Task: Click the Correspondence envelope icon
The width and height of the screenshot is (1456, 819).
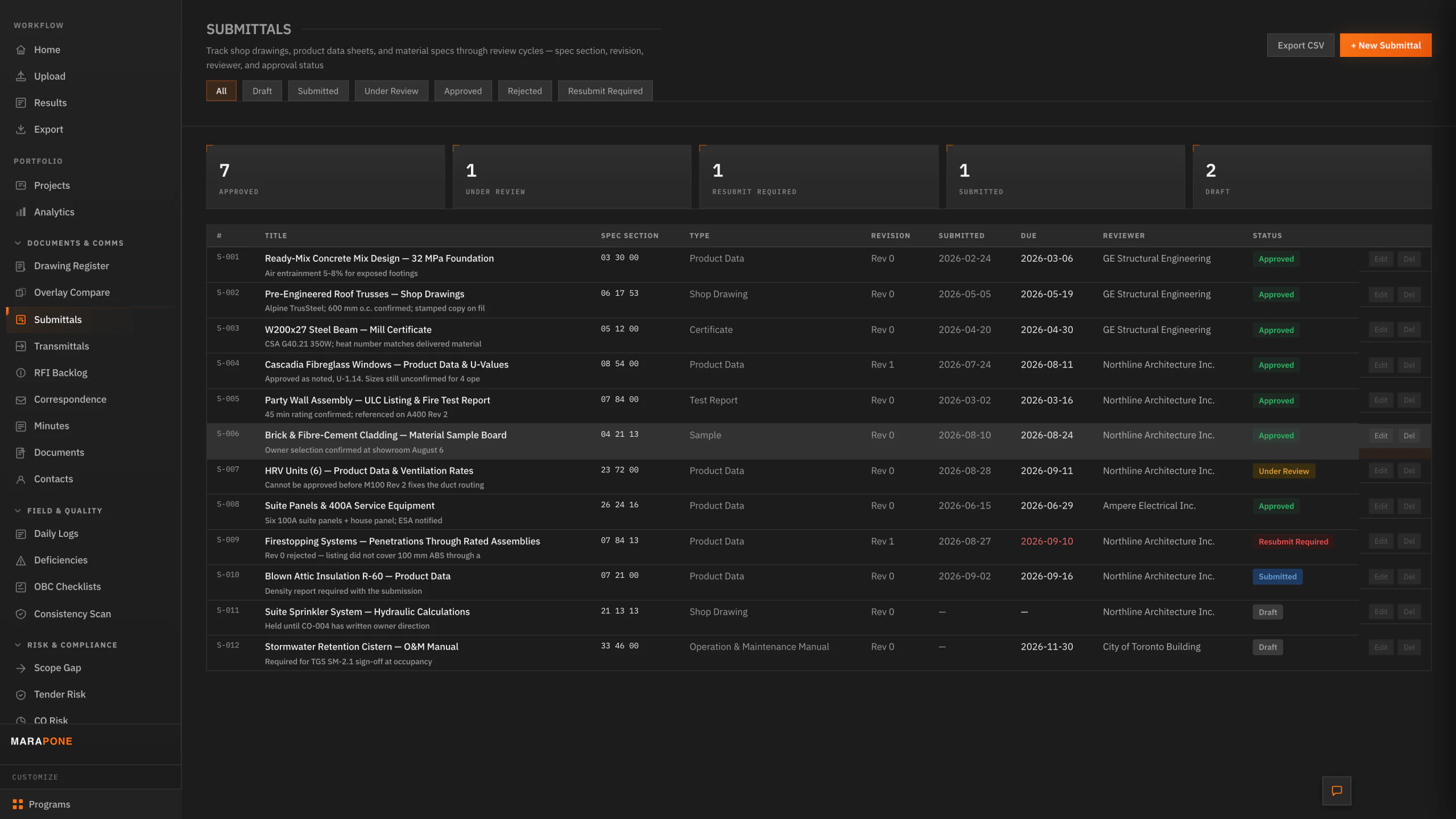Action: (21, 400)
